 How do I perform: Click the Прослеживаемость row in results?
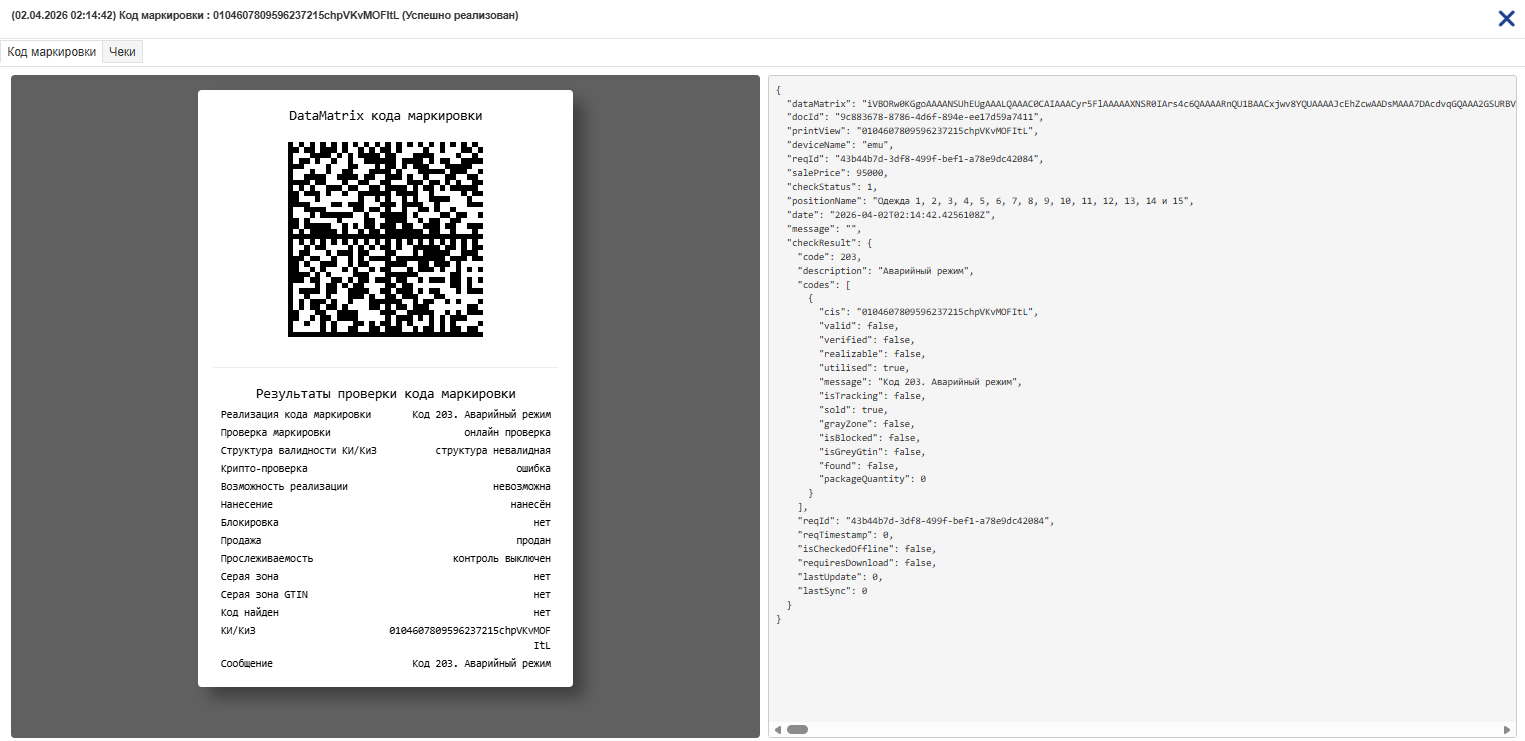(385, 558)
